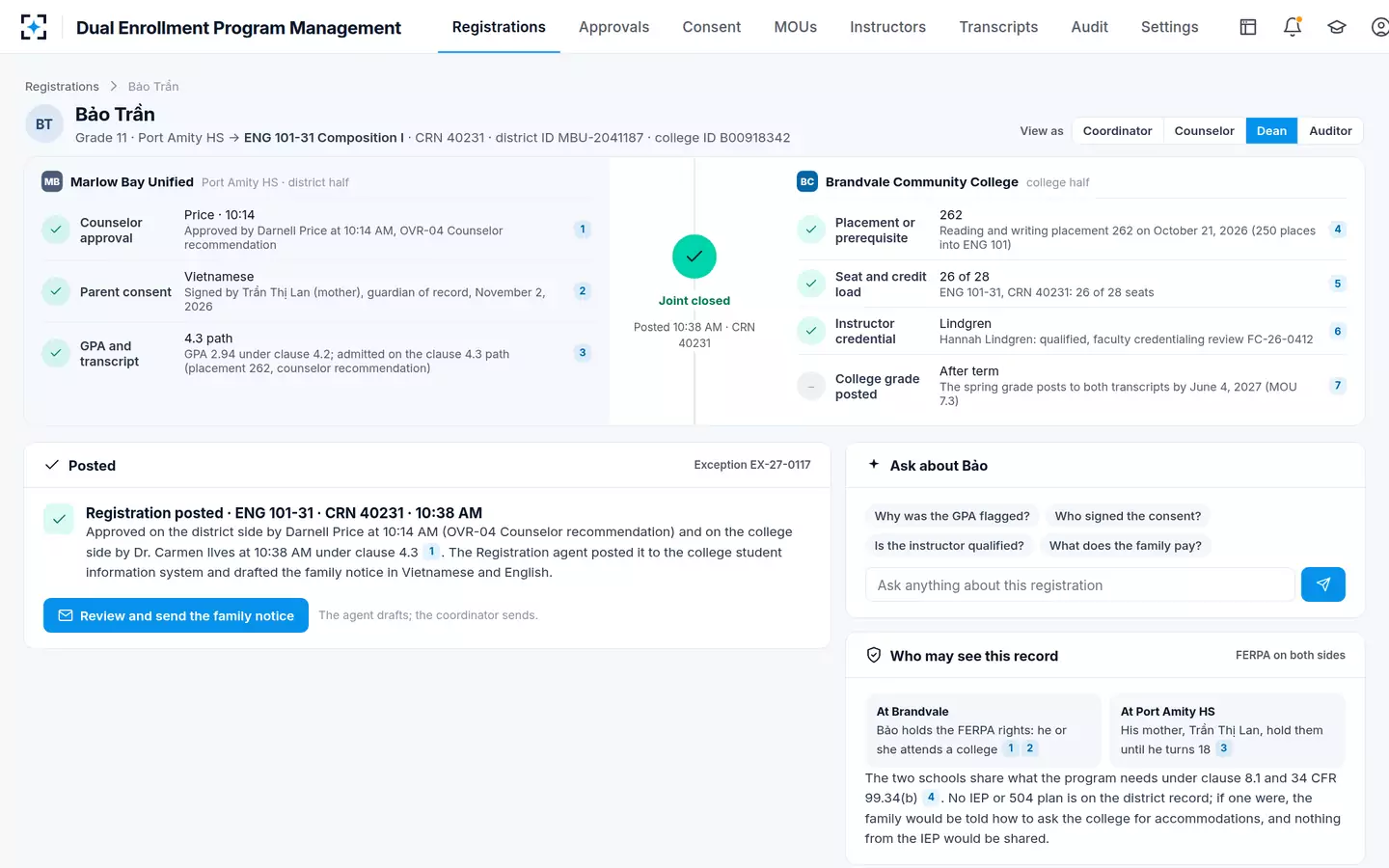Image resolution: width=1389 pixels, height=868 pixels.
Task: Click the check icon beside GPA and transcript
Action: tap(56, 353)
